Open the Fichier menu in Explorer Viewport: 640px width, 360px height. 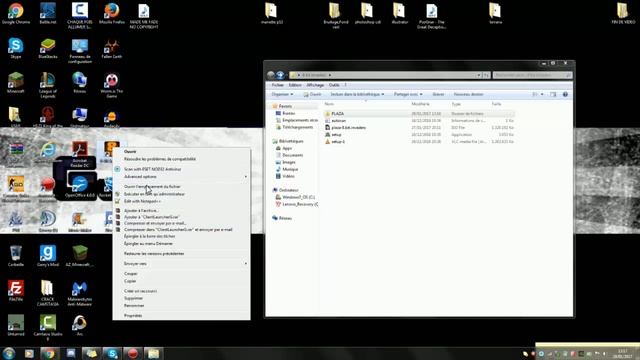278,85
